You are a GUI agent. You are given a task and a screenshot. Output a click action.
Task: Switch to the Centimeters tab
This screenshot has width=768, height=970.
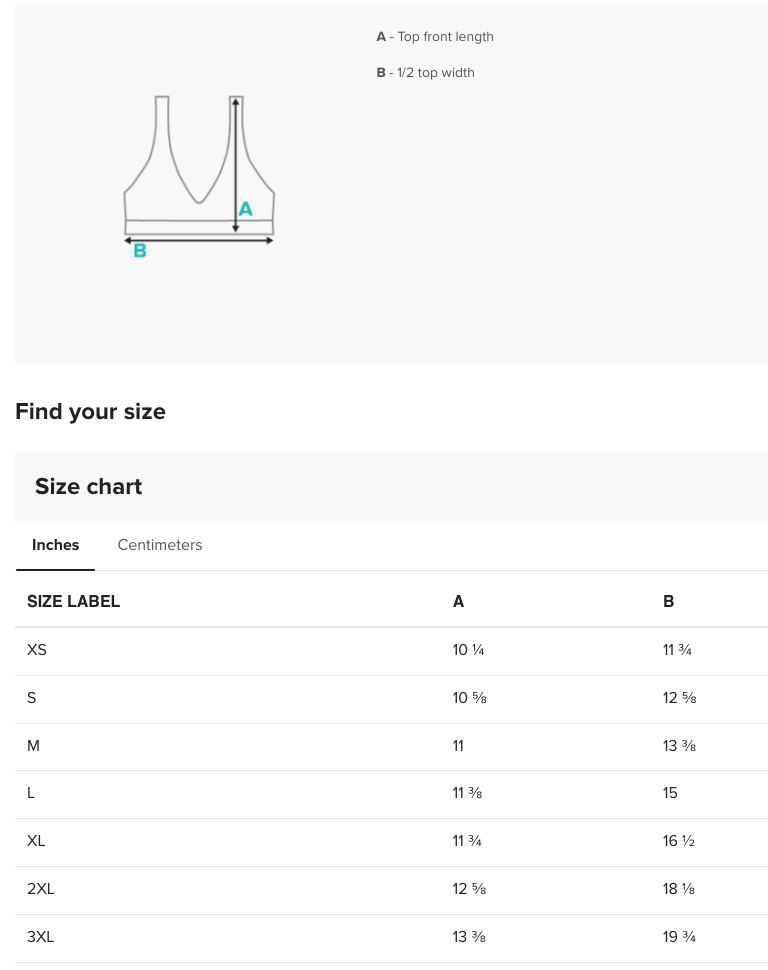pos(159,545)
